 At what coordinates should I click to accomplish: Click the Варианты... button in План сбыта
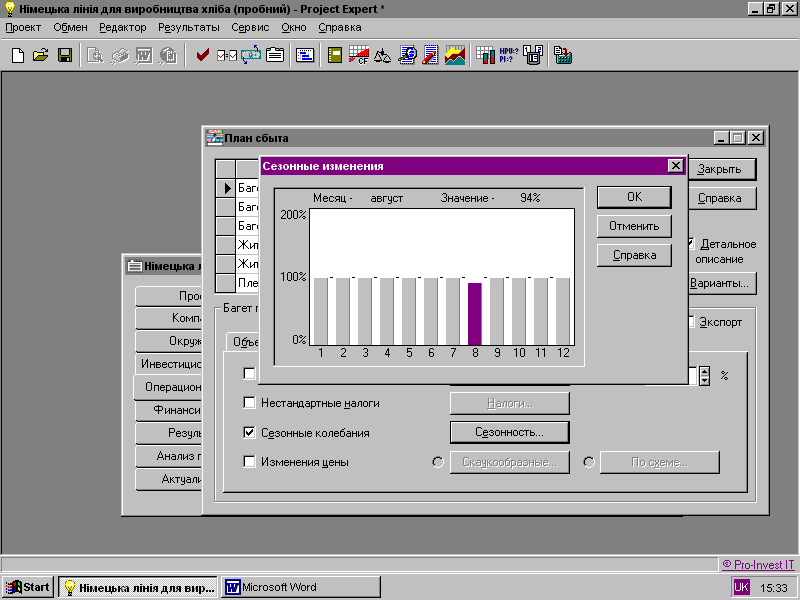click(x=721, y=283)
